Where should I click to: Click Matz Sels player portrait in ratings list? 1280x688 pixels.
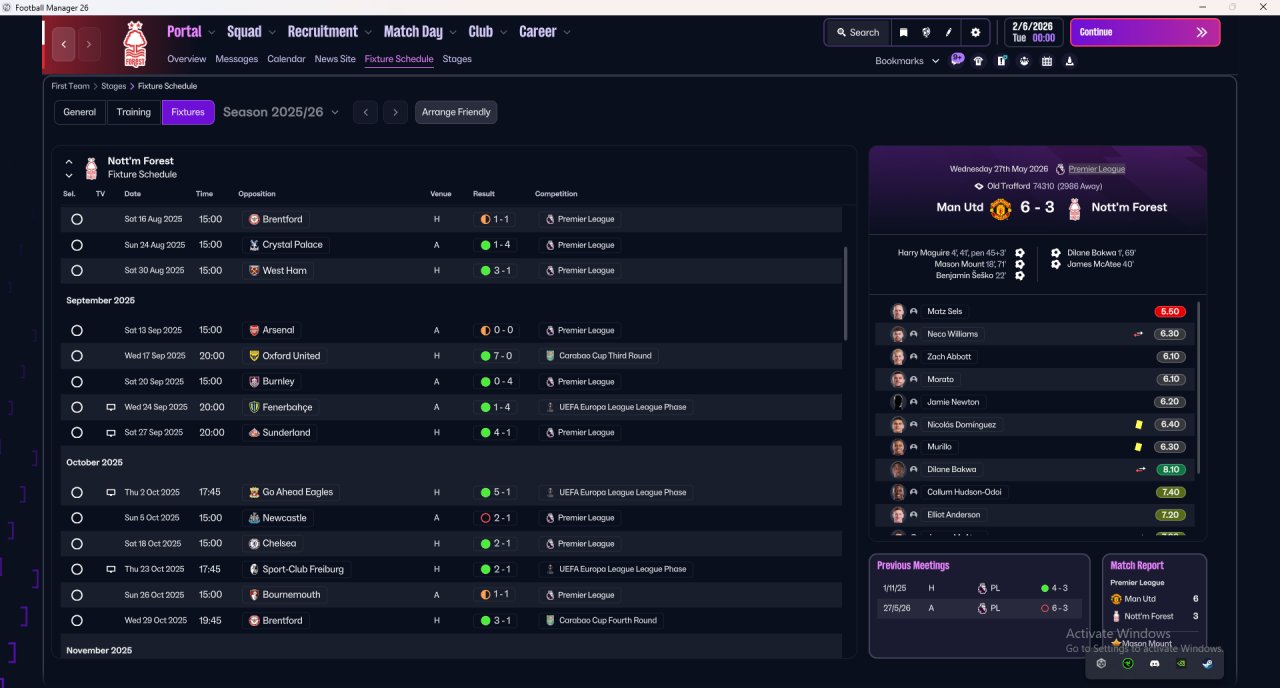pos(898,311)
